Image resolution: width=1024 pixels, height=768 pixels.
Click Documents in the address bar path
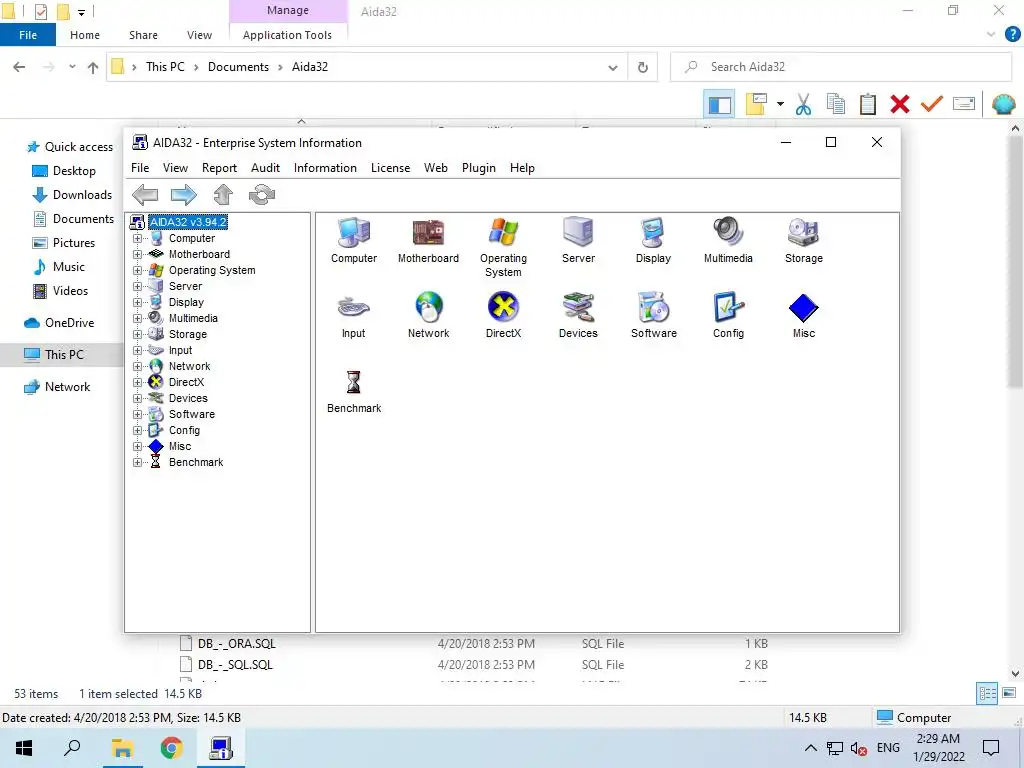click(x=238, y=67)
